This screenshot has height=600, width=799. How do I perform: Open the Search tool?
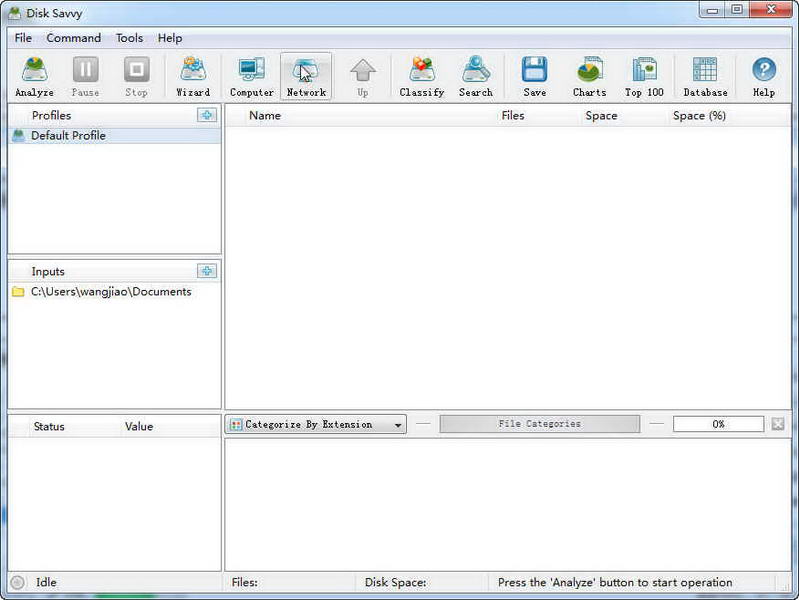476,76
